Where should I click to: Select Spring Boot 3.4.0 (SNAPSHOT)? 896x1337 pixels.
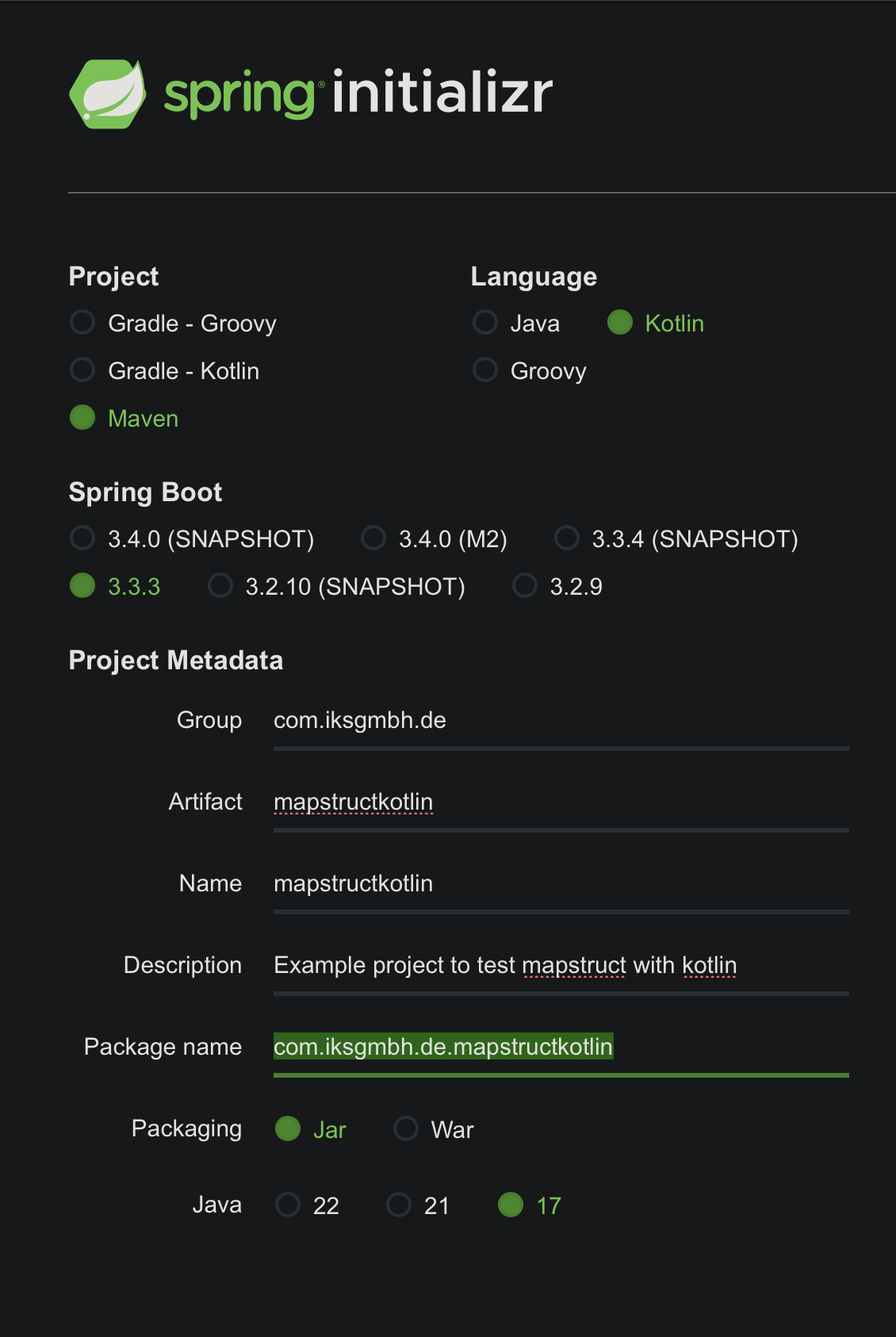tap(82, 538)
